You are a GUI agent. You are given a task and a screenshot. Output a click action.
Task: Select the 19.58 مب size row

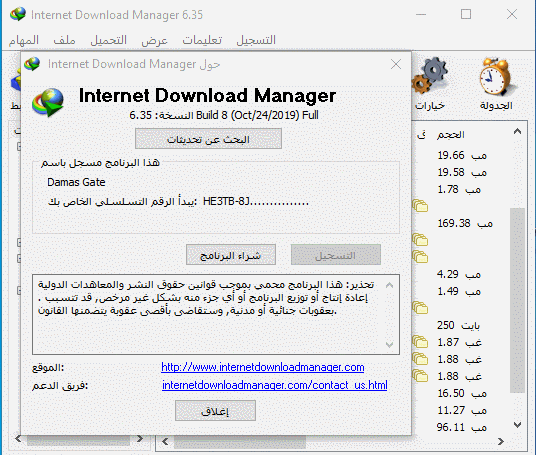[462, 172]
